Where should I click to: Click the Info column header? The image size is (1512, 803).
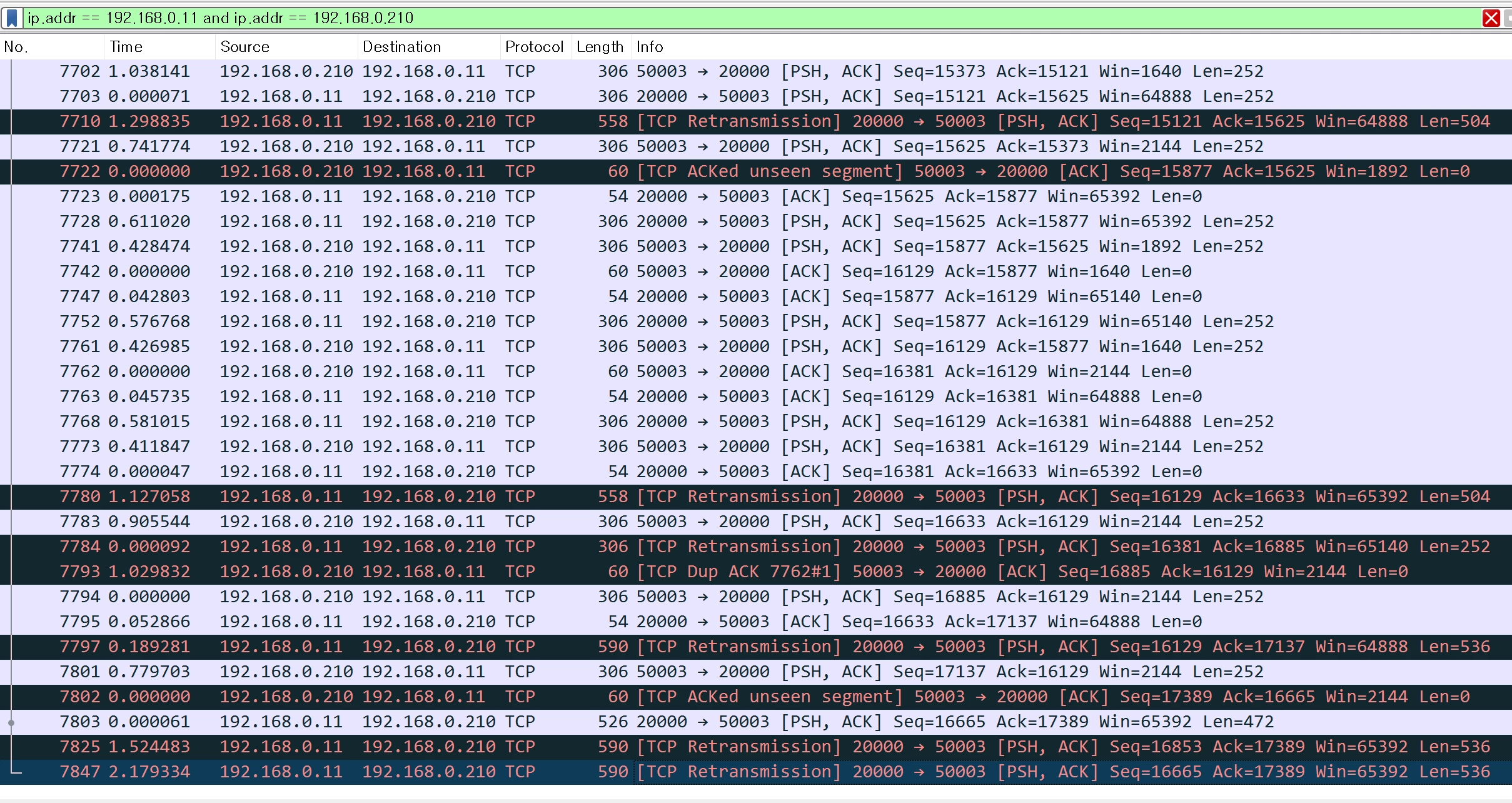coord(1072,47)
